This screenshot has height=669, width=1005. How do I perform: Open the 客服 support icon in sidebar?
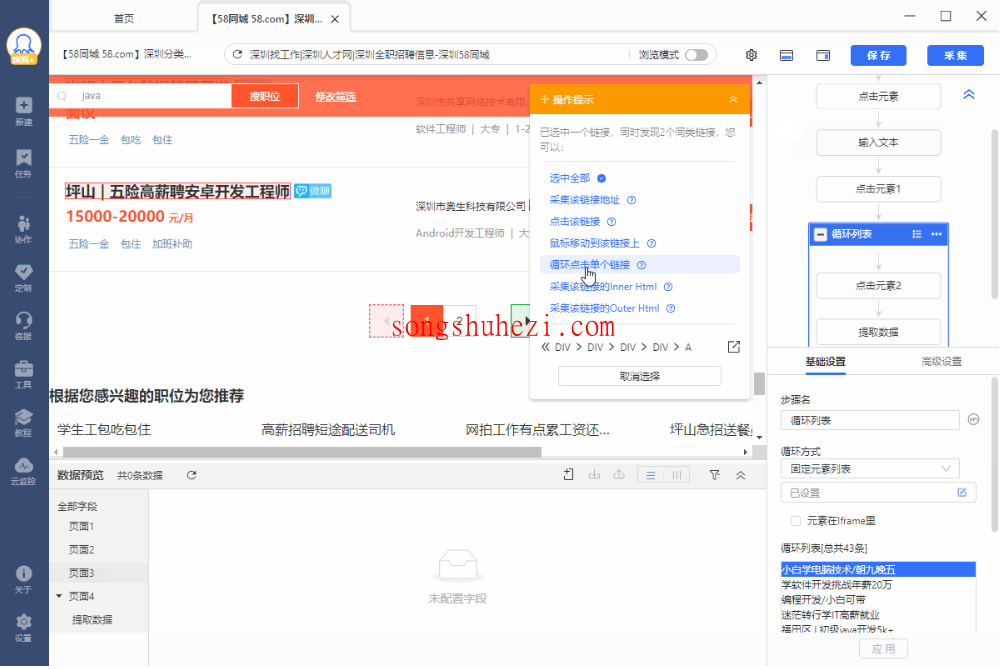pos(24,326)
